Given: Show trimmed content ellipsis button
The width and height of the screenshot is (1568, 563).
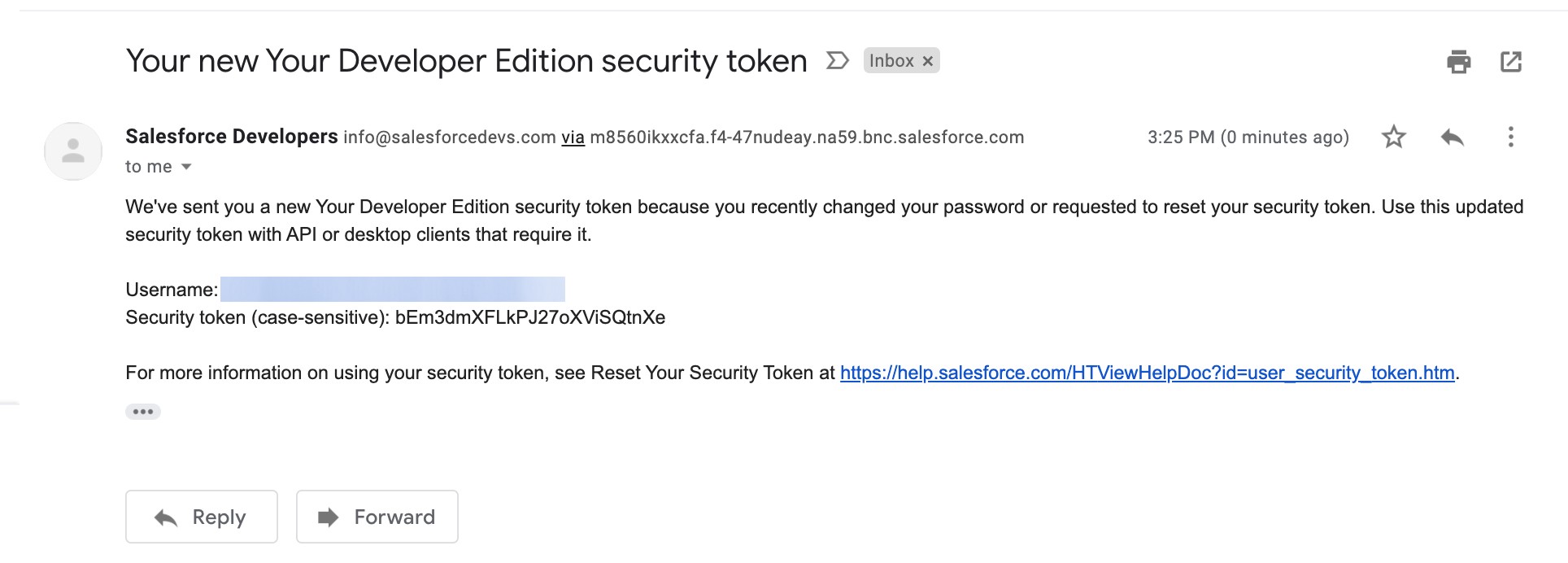Looking at the screenshot, I should click(x=143, y=412).
